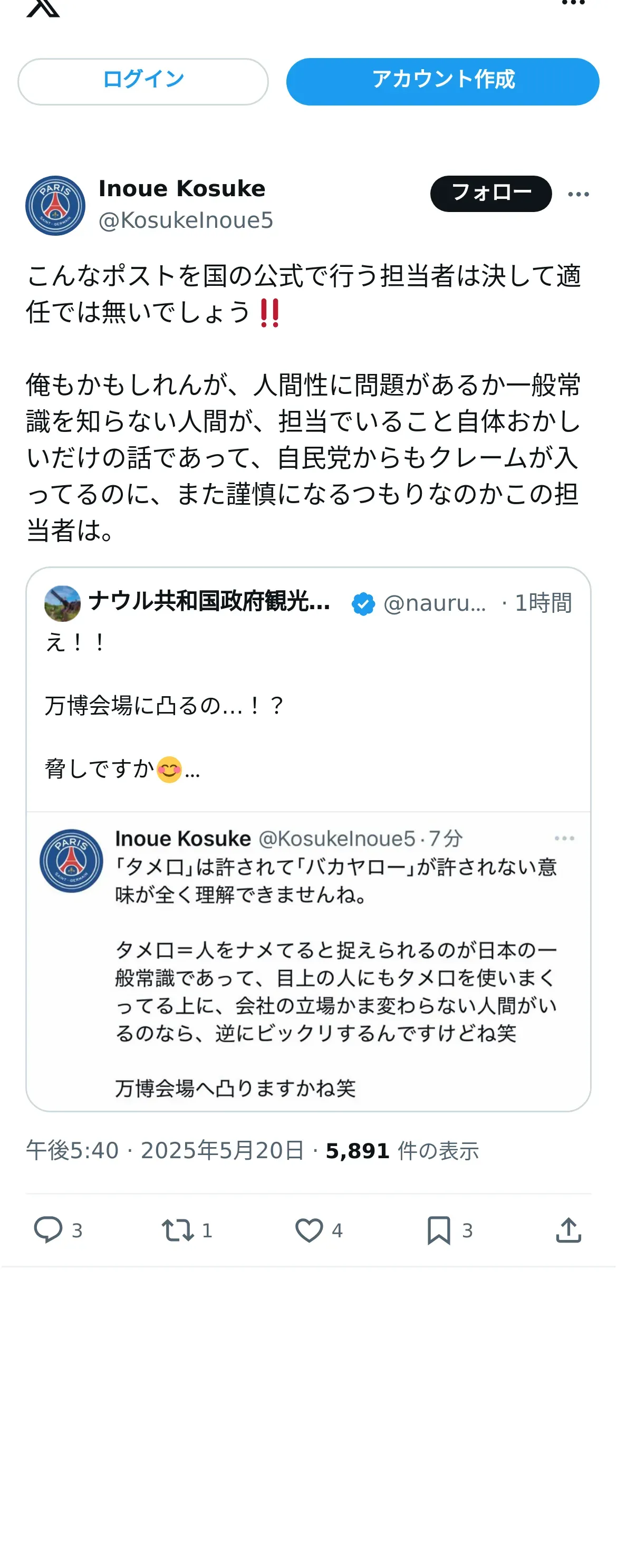The image size is (617, 1568).
Task: Click the X logo at top left
Action: pyautogui.click(x=43, y=7)
